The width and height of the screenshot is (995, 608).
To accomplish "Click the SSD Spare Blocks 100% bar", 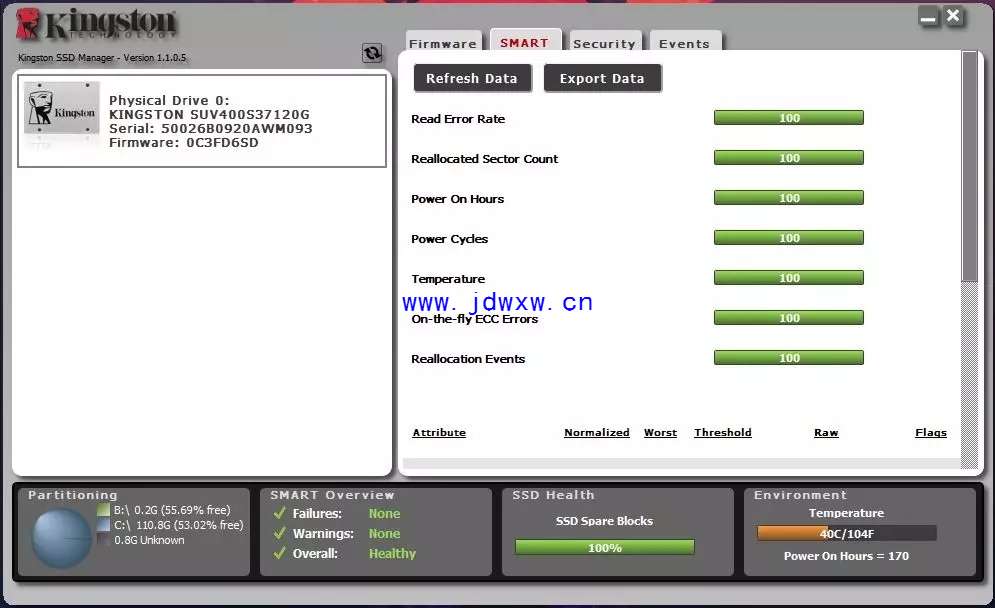I will [605, 547].
